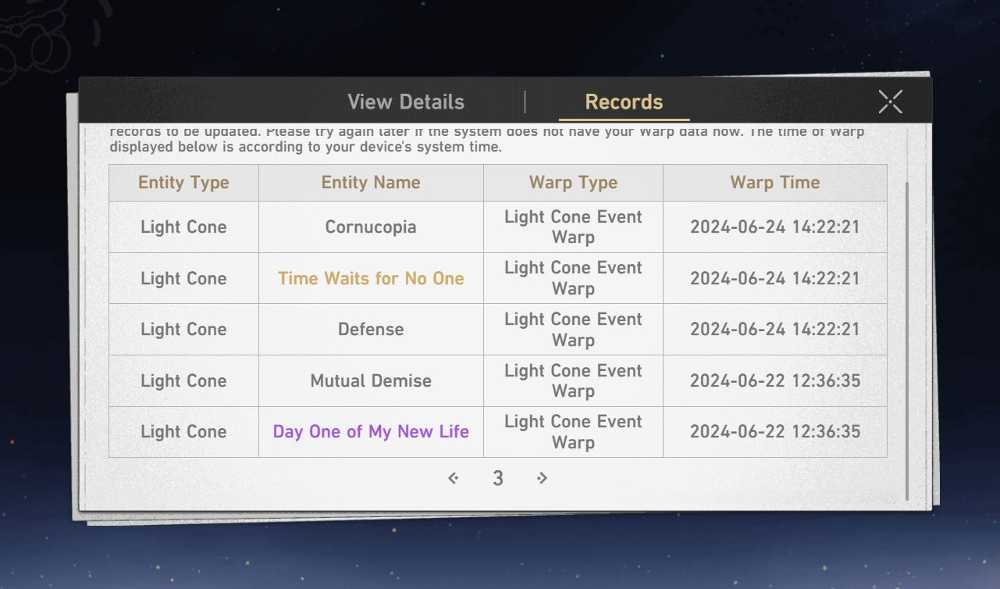Go to the next records page
This screenshot has width=1000, height=589.
[541, 478]
